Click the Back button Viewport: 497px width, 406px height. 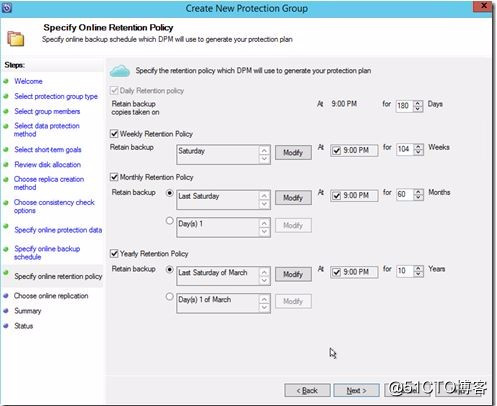(x=307, y=390)
